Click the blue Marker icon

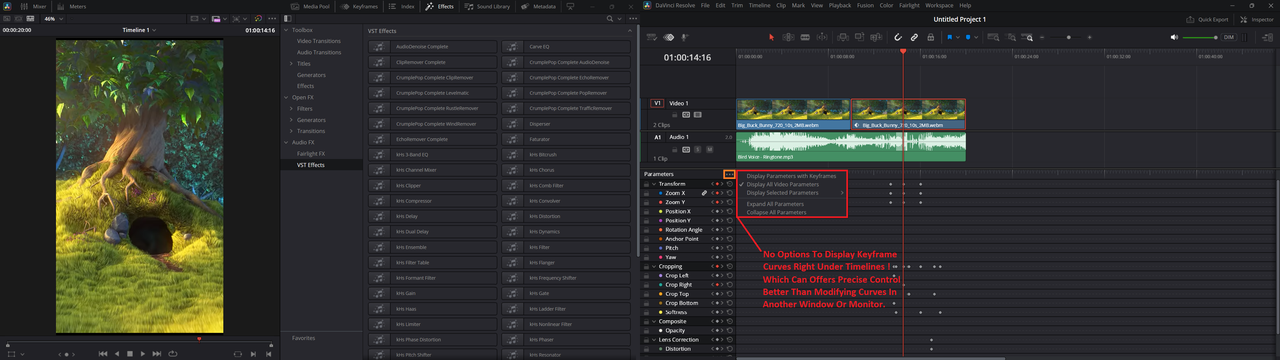(968, 37)
